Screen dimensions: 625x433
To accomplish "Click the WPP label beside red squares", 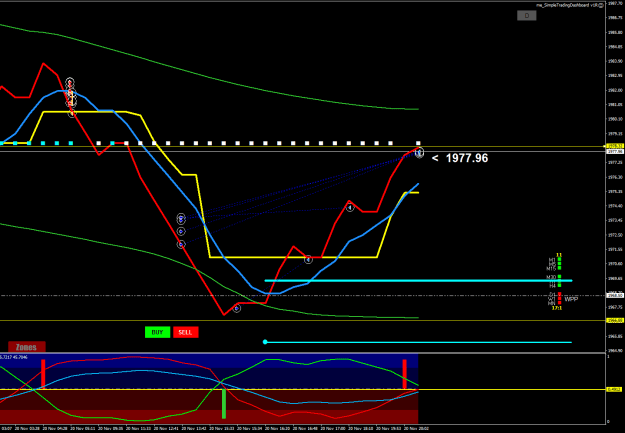I will 571,299.
